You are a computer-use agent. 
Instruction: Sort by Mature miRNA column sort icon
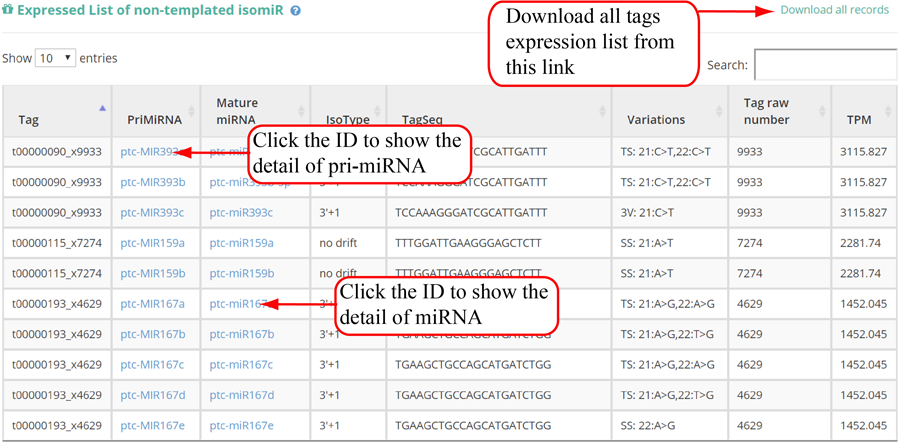(301, 111)
